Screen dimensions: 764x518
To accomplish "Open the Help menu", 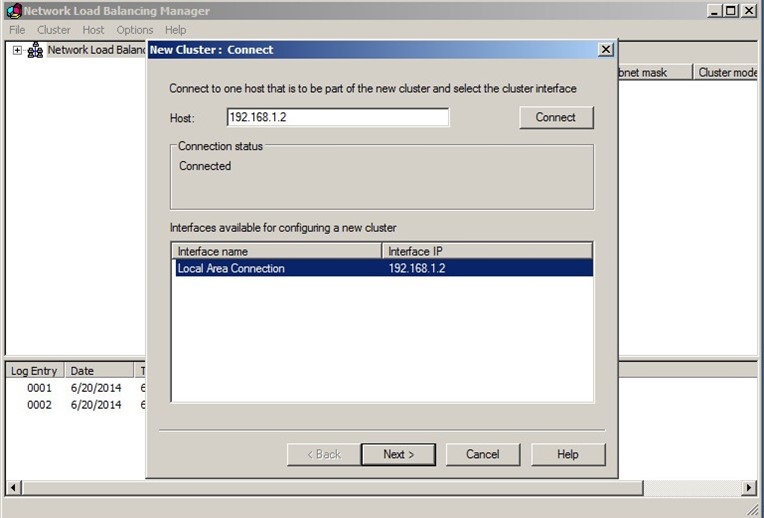I will coord(175,30).
